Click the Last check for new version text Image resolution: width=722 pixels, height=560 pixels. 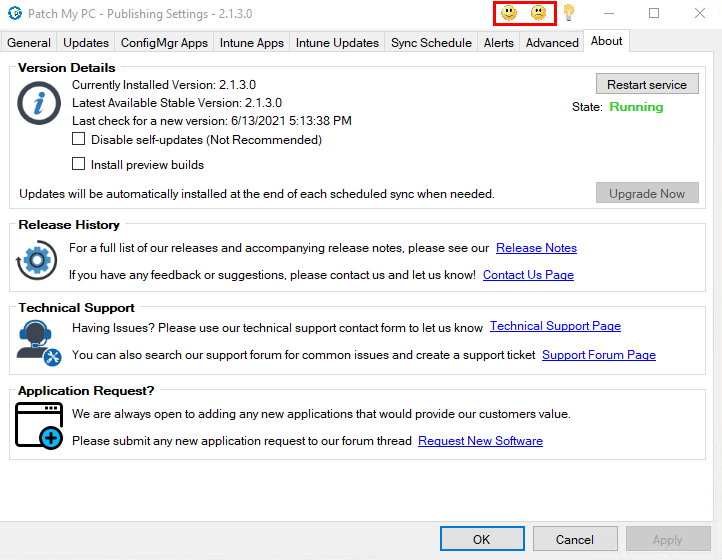pyautogui.click(x=212, y=121)
